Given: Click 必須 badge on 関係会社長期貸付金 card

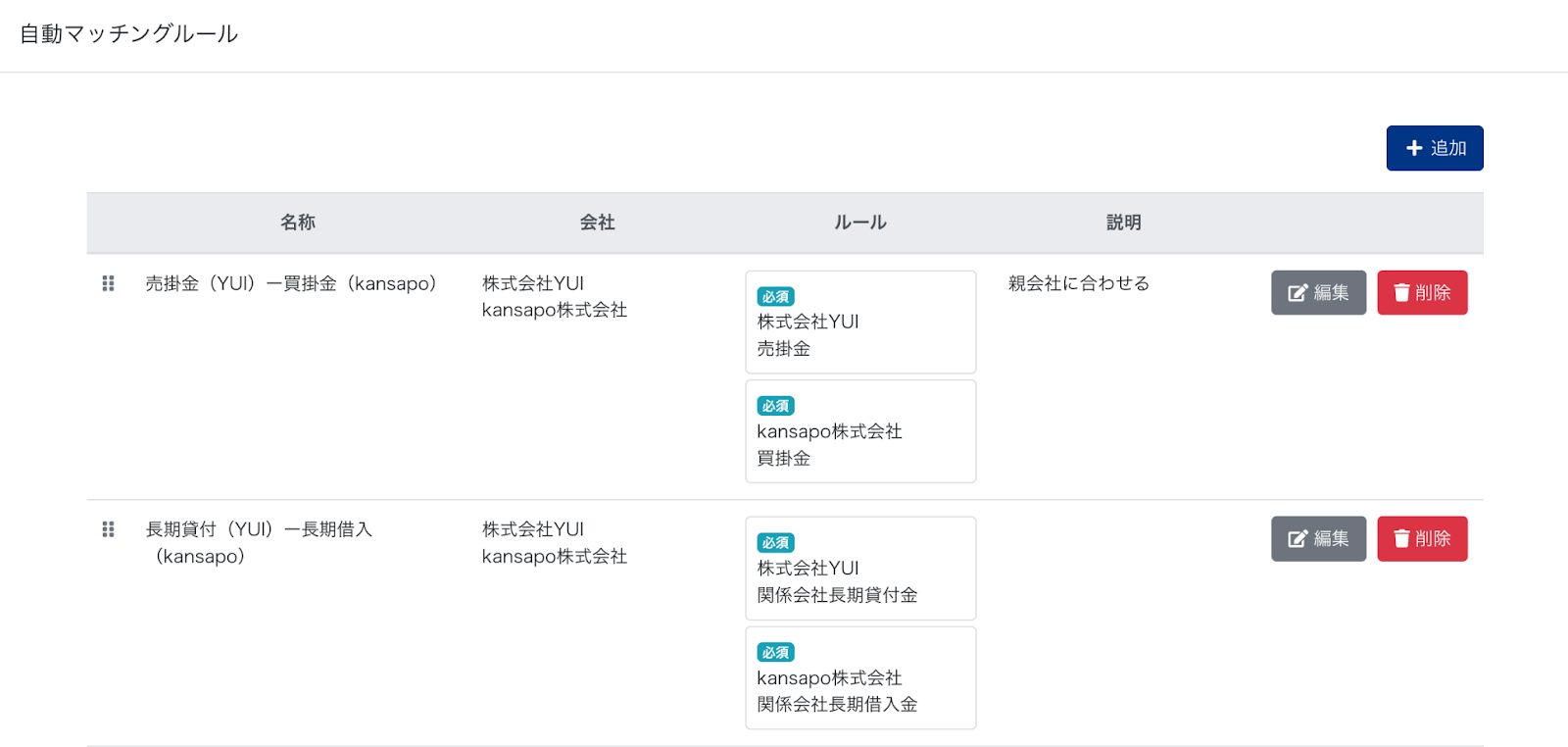Looking at the screenshot, I should tap(775, 542).
